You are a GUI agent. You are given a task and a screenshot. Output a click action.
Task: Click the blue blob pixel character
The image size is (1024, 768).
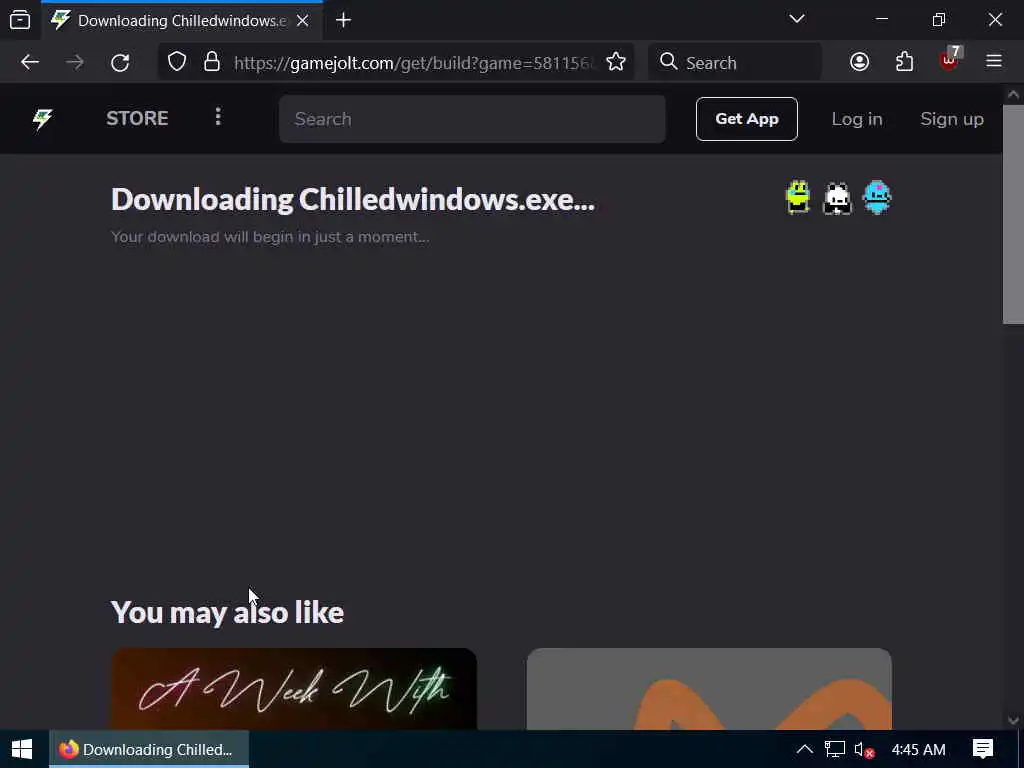(x=877, y=197)
